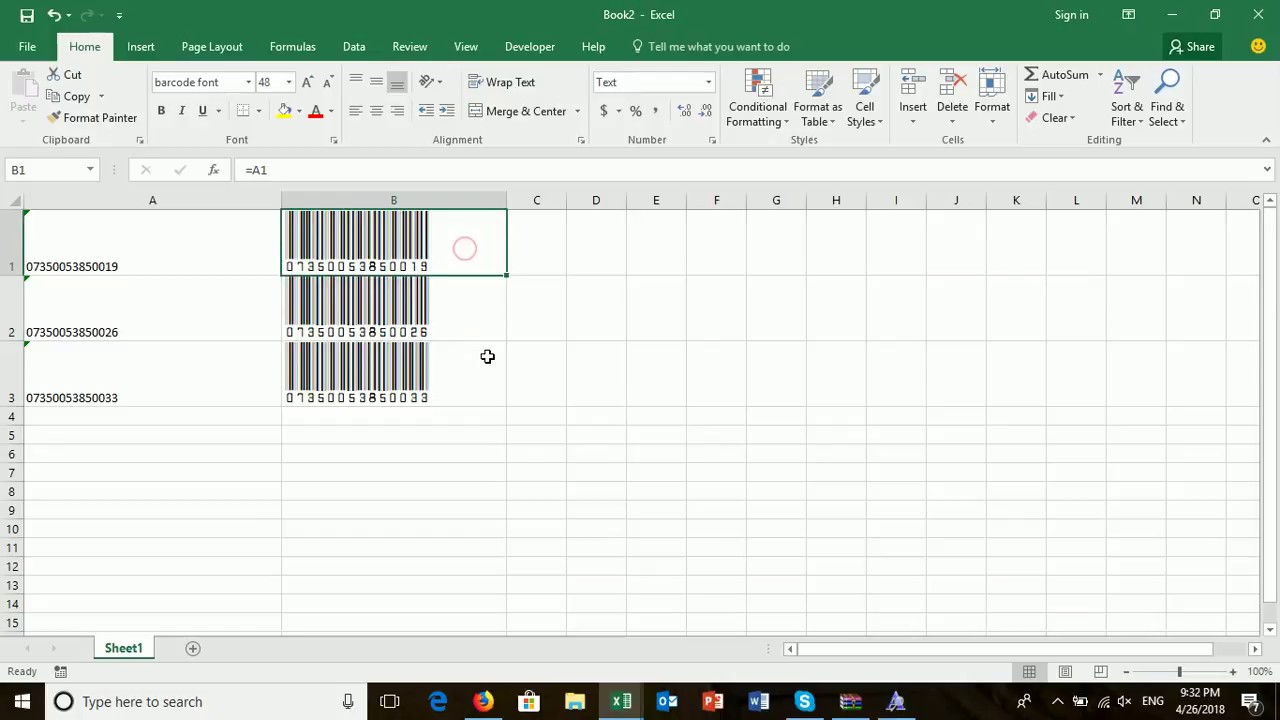The image size is (1280, 720).
Task: Click Decrease Indent icon
Action: pyautogui.click(x=426, y=111)
